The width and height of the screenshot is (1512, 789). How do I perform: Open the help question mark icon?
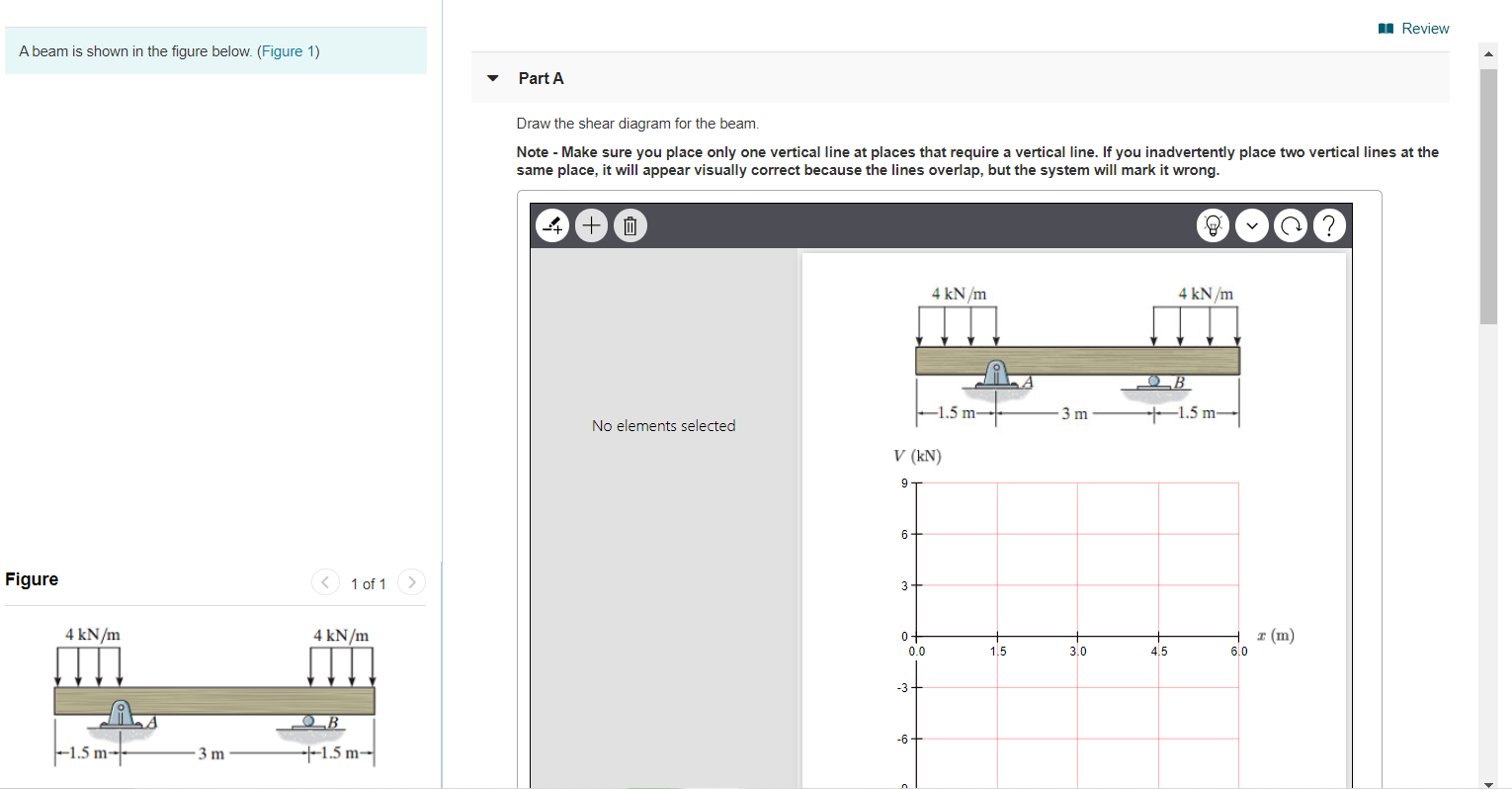point(1329,224)
